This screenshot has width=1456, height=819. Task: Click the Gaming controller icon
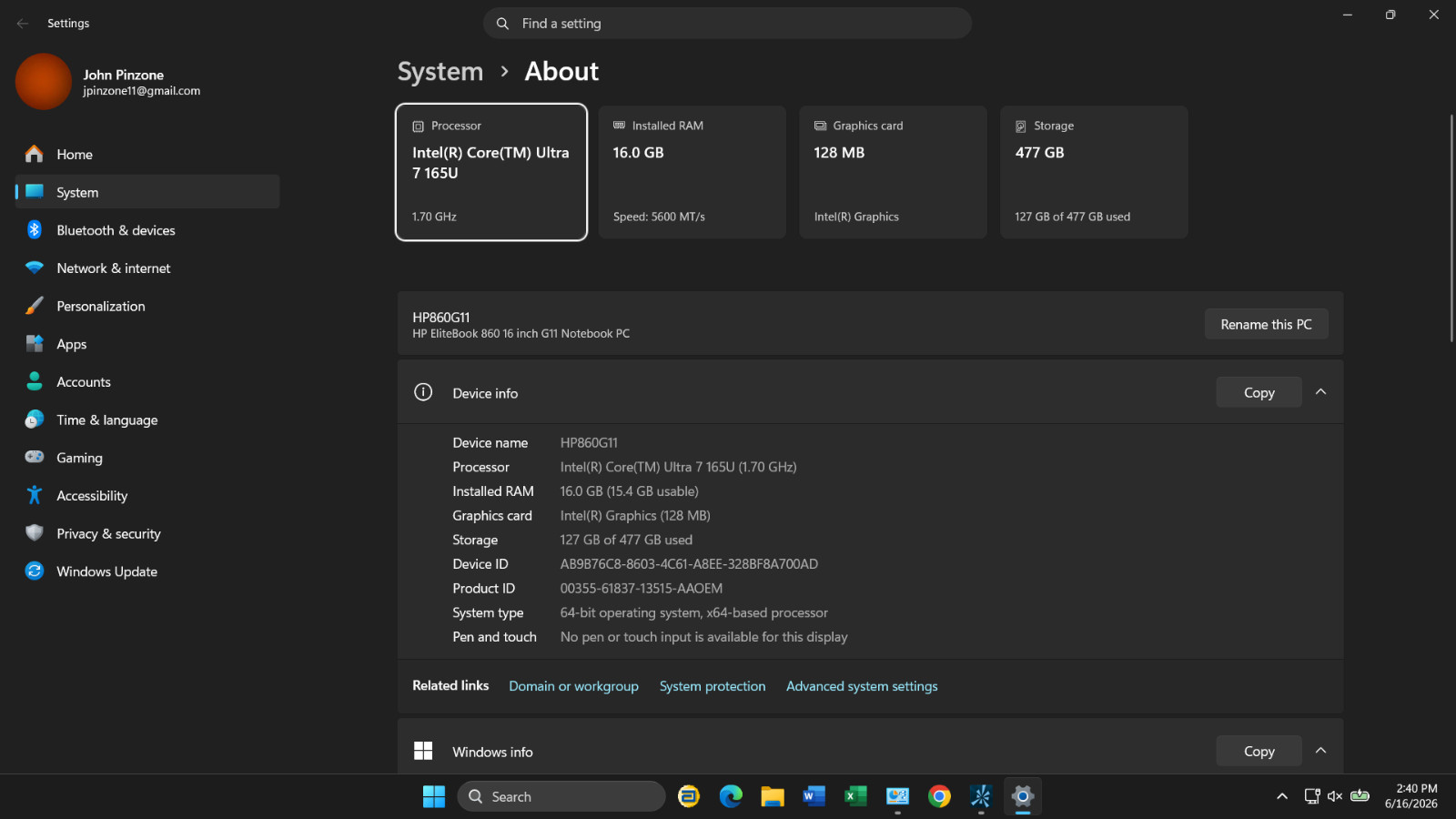coord(35,457)
